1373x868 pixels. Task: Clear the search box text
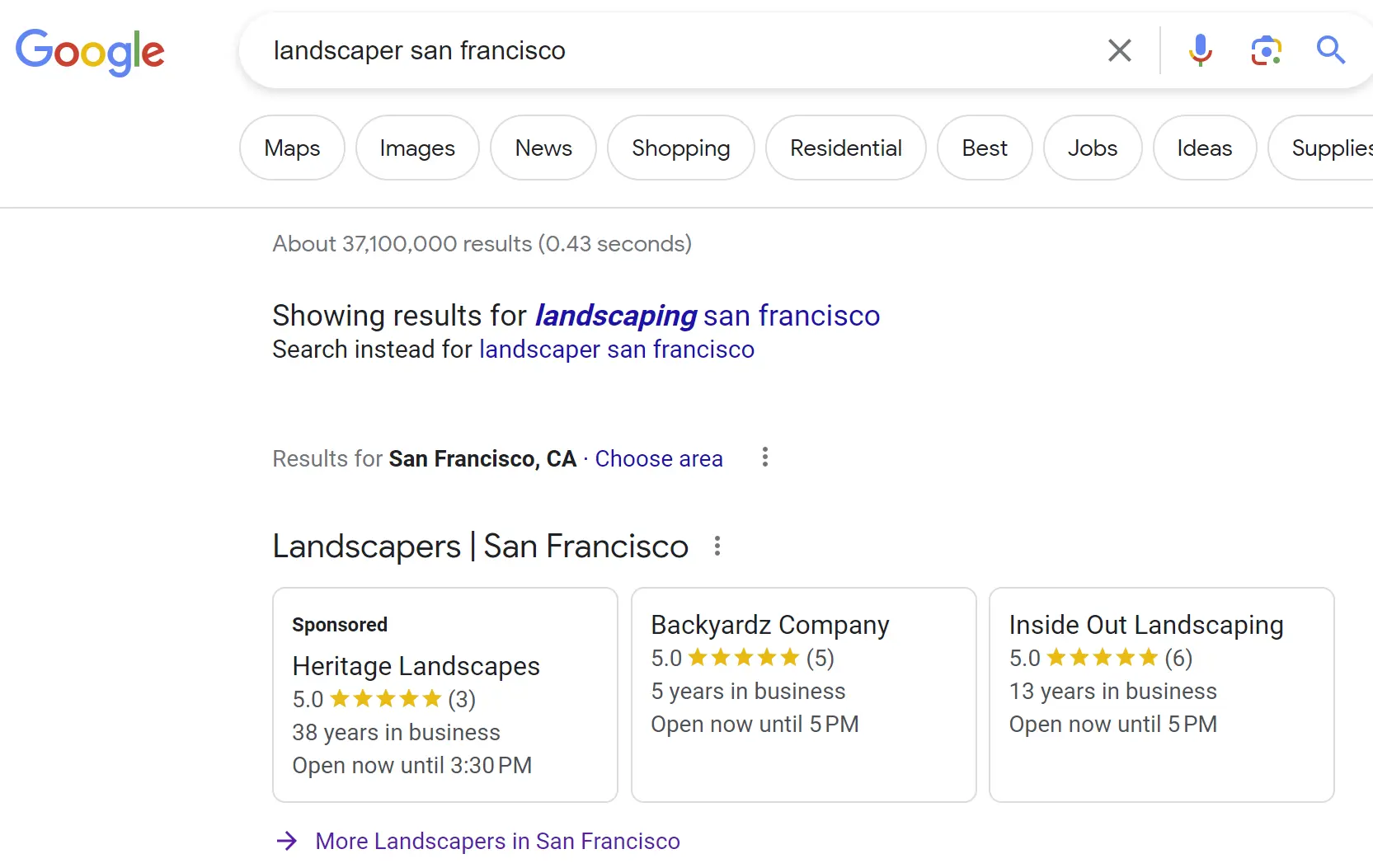tap(1119, 50)
